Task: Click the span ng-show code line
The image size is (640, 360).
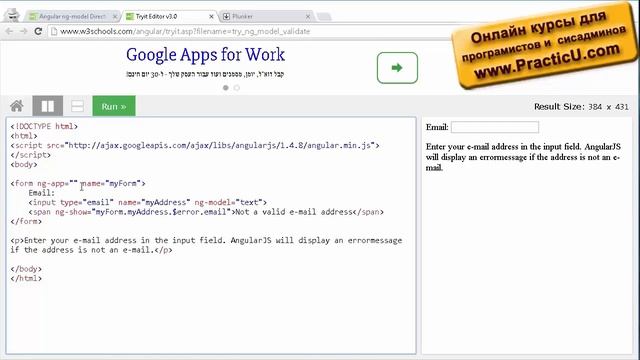Action: (206, 212)
